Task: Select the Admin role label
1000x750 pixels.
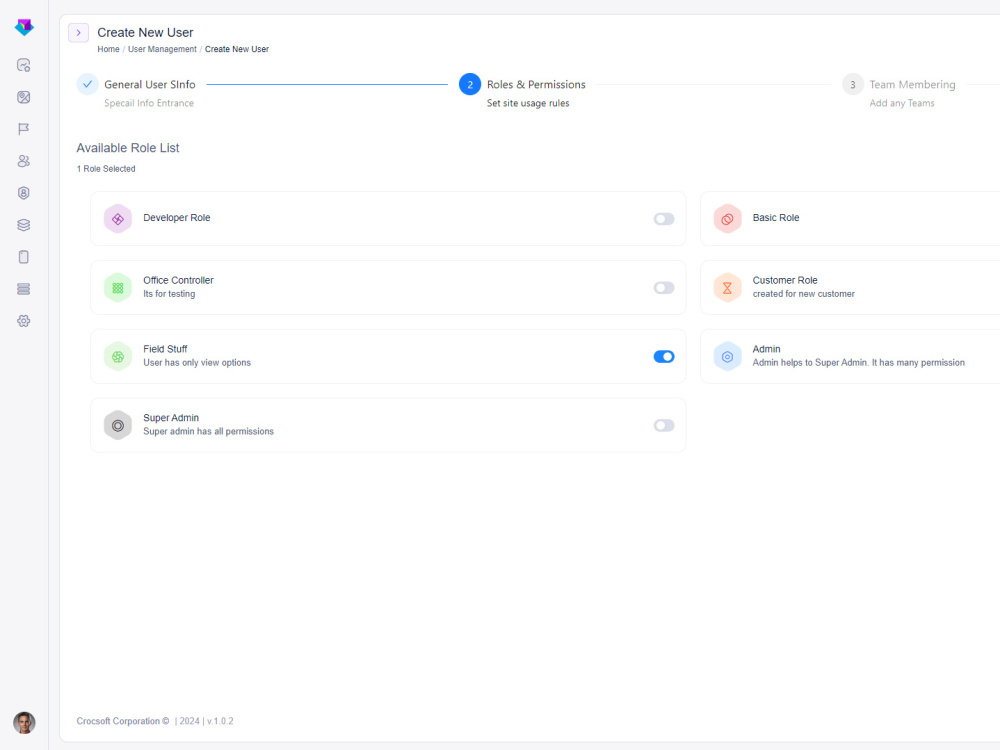Action: coord(766,349)
